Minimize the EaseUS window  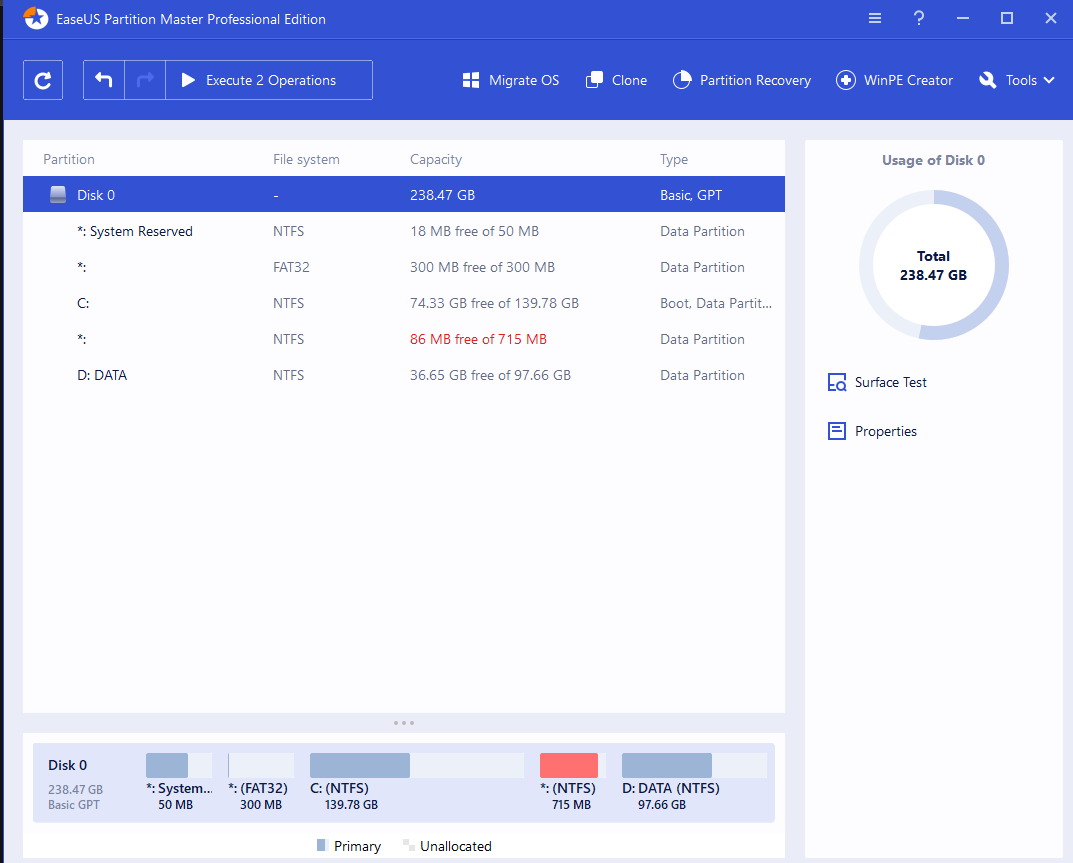point(963,18)
